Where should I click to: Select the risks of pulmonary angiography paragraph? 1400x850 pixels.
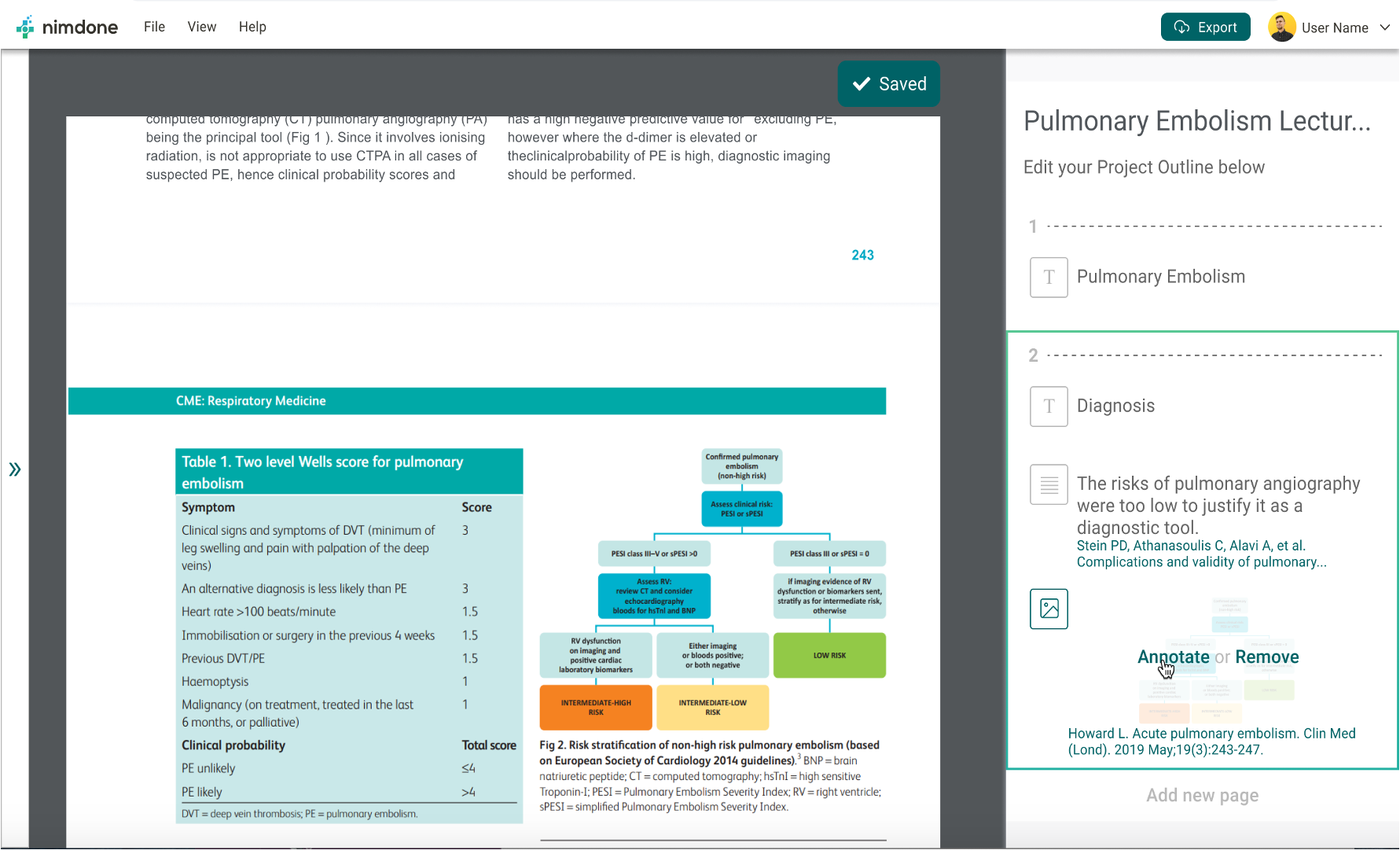pyautogui.click(x=1218, y=505)
